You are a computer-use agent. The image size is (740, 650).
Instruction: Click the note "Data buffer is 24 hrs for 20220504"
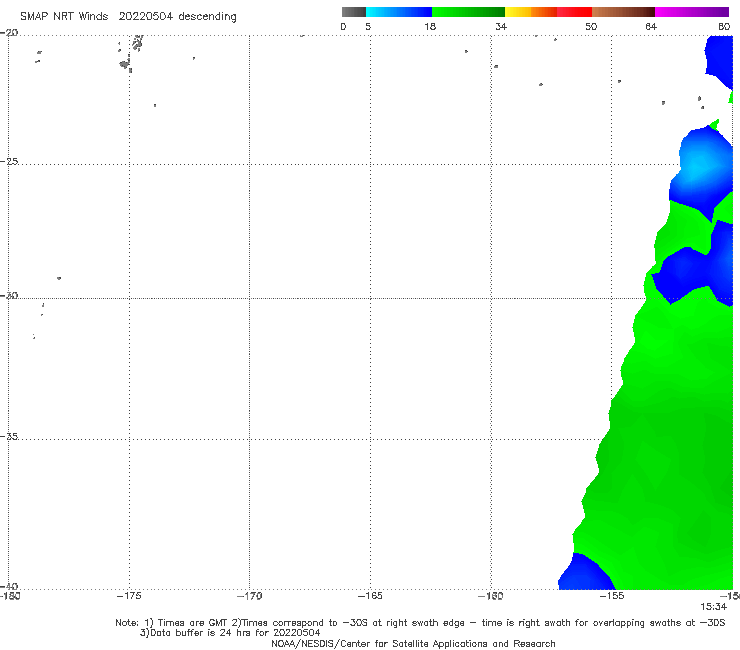(x=230, y=633)
